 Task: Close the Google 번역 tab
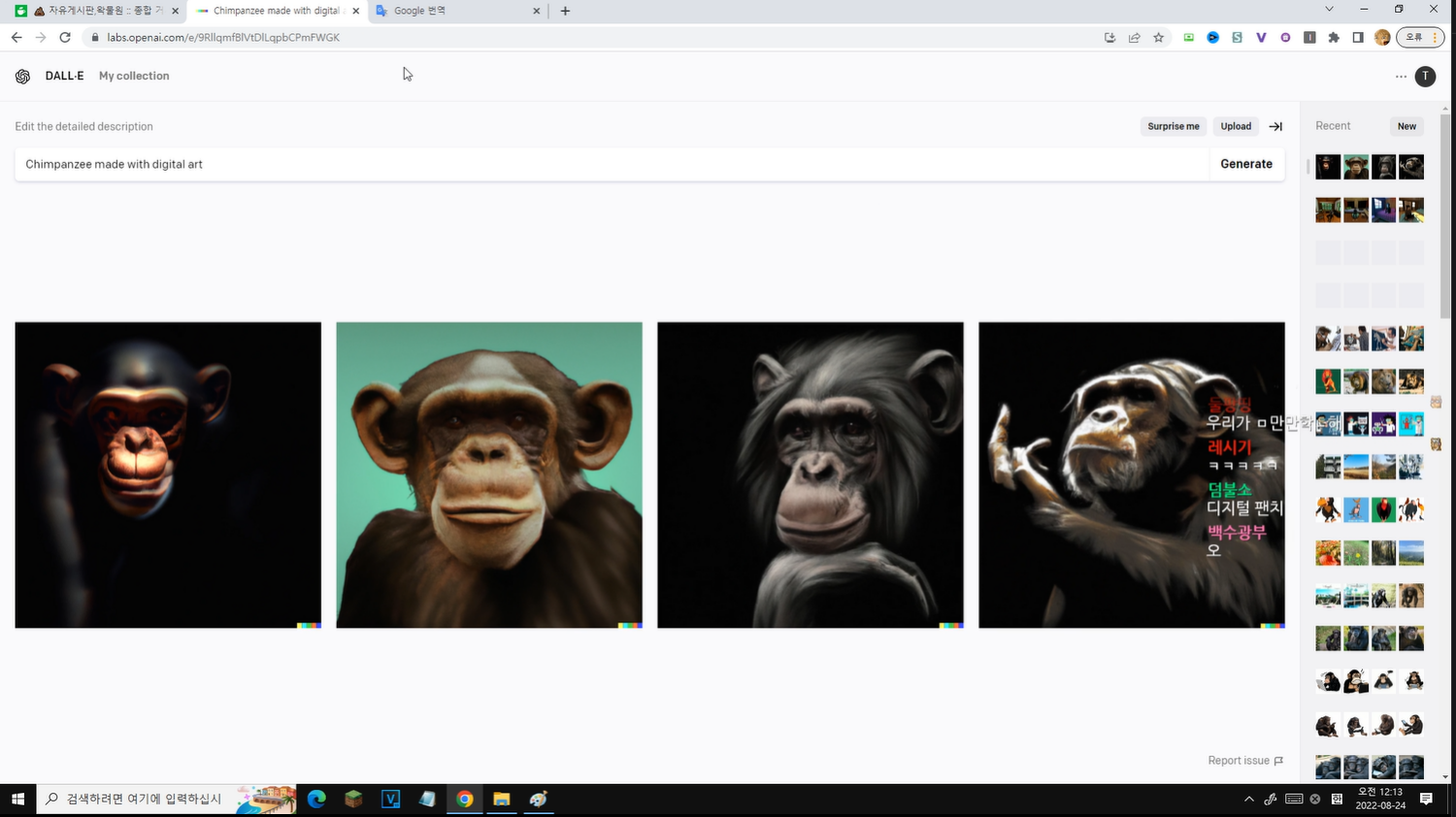(536, 11)
